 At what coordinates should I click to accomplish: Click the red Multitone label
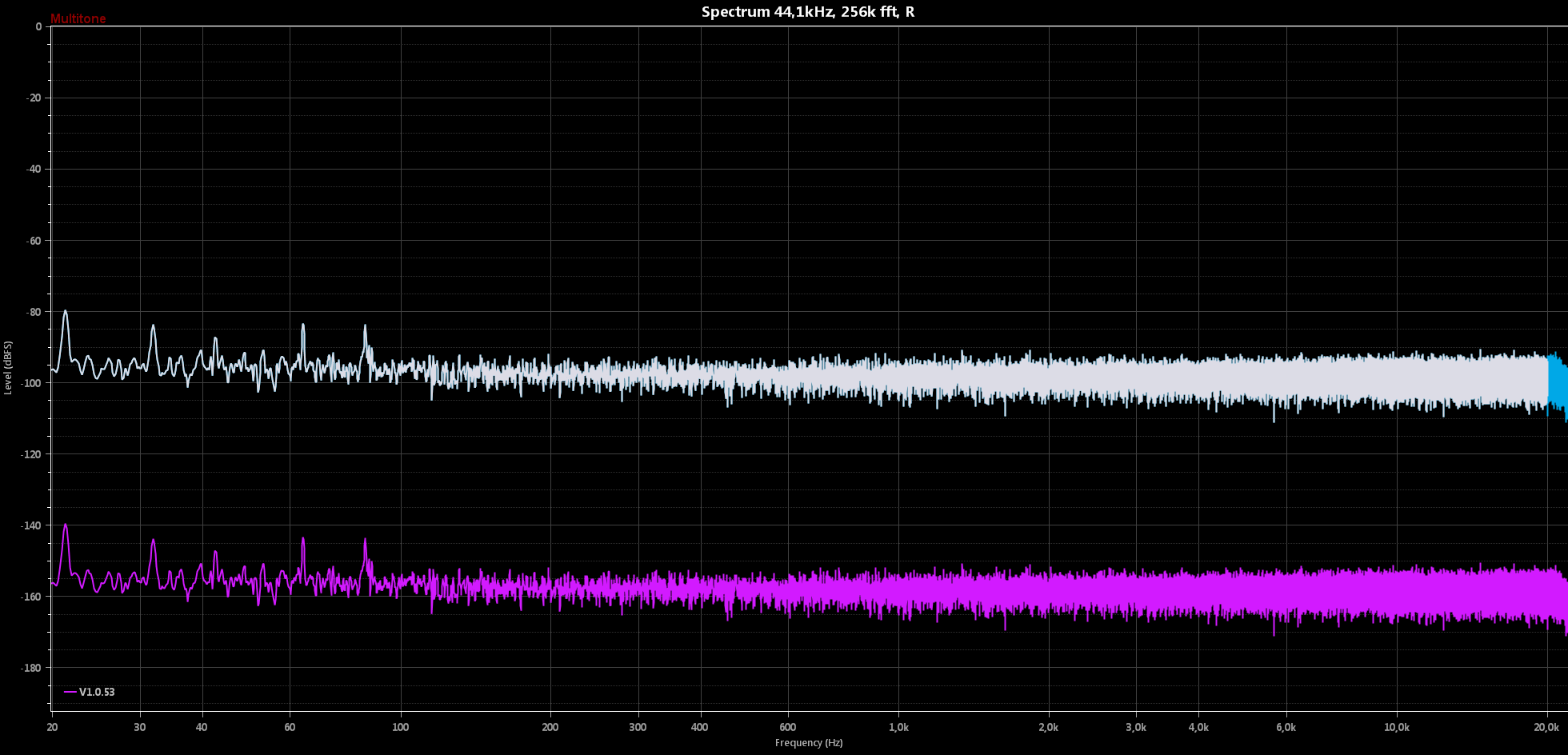point(78,18)
